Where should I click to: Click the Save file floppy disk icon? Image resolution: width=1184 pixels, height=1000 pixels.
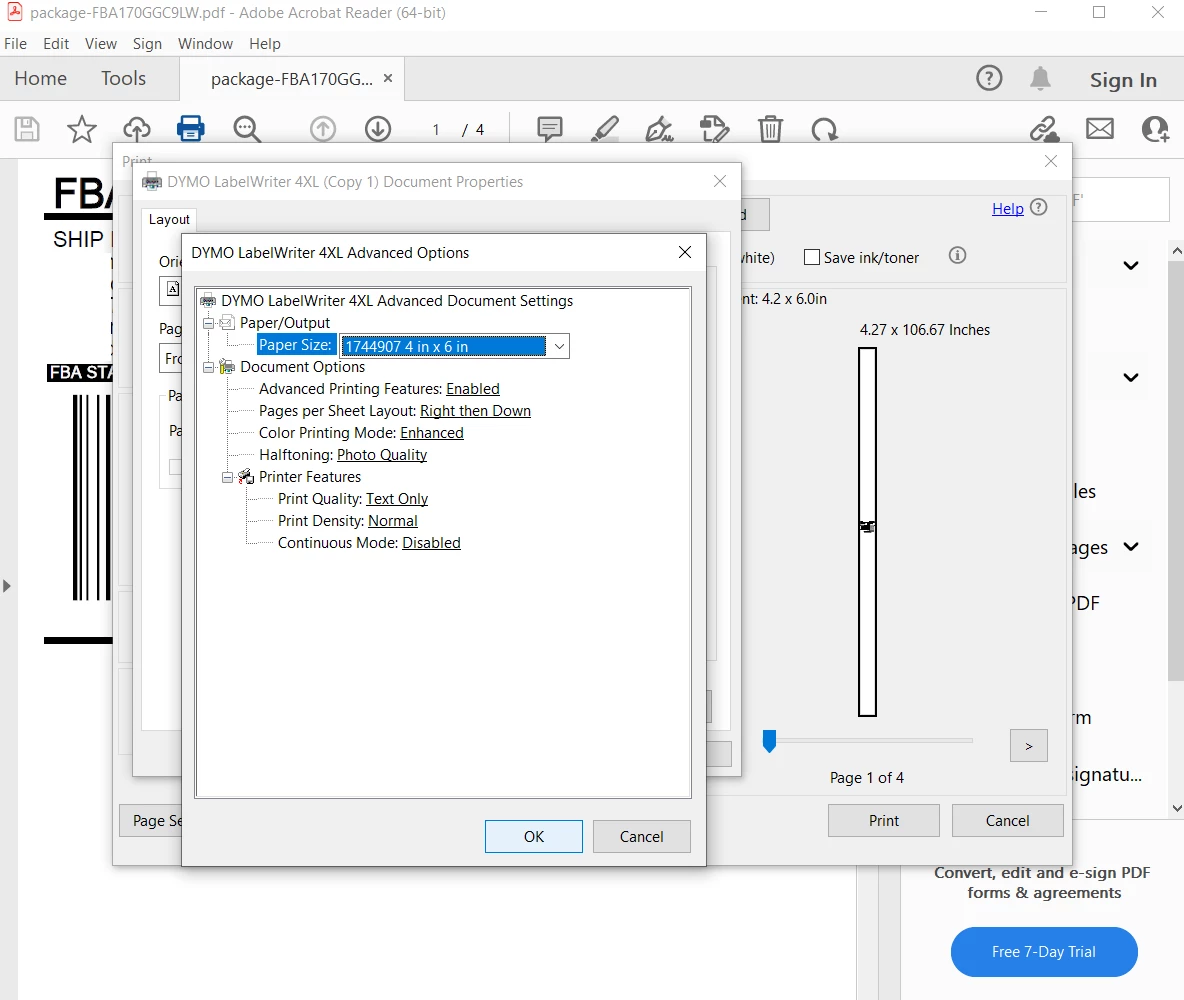(x=27, y=129)
